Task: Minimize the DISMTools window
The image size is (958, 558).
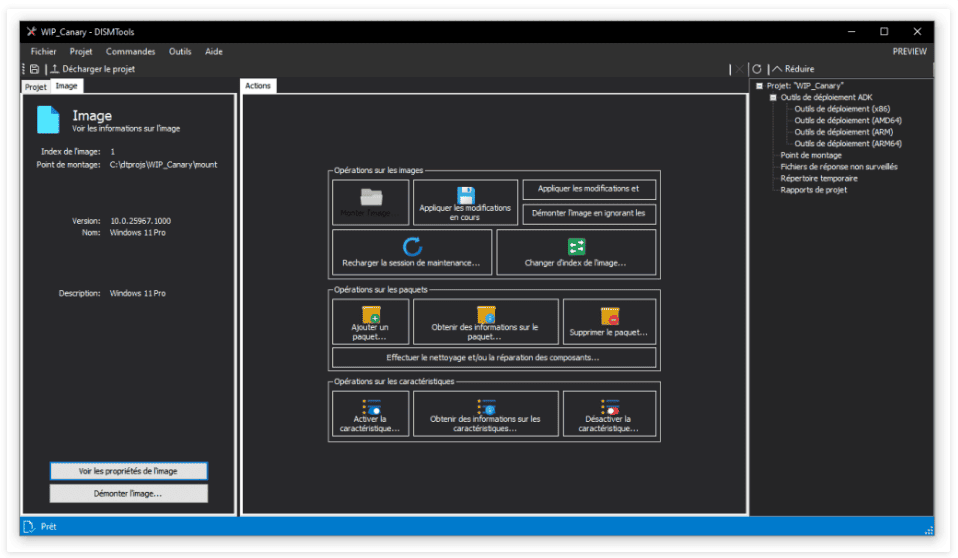Action: pos(851,31)
